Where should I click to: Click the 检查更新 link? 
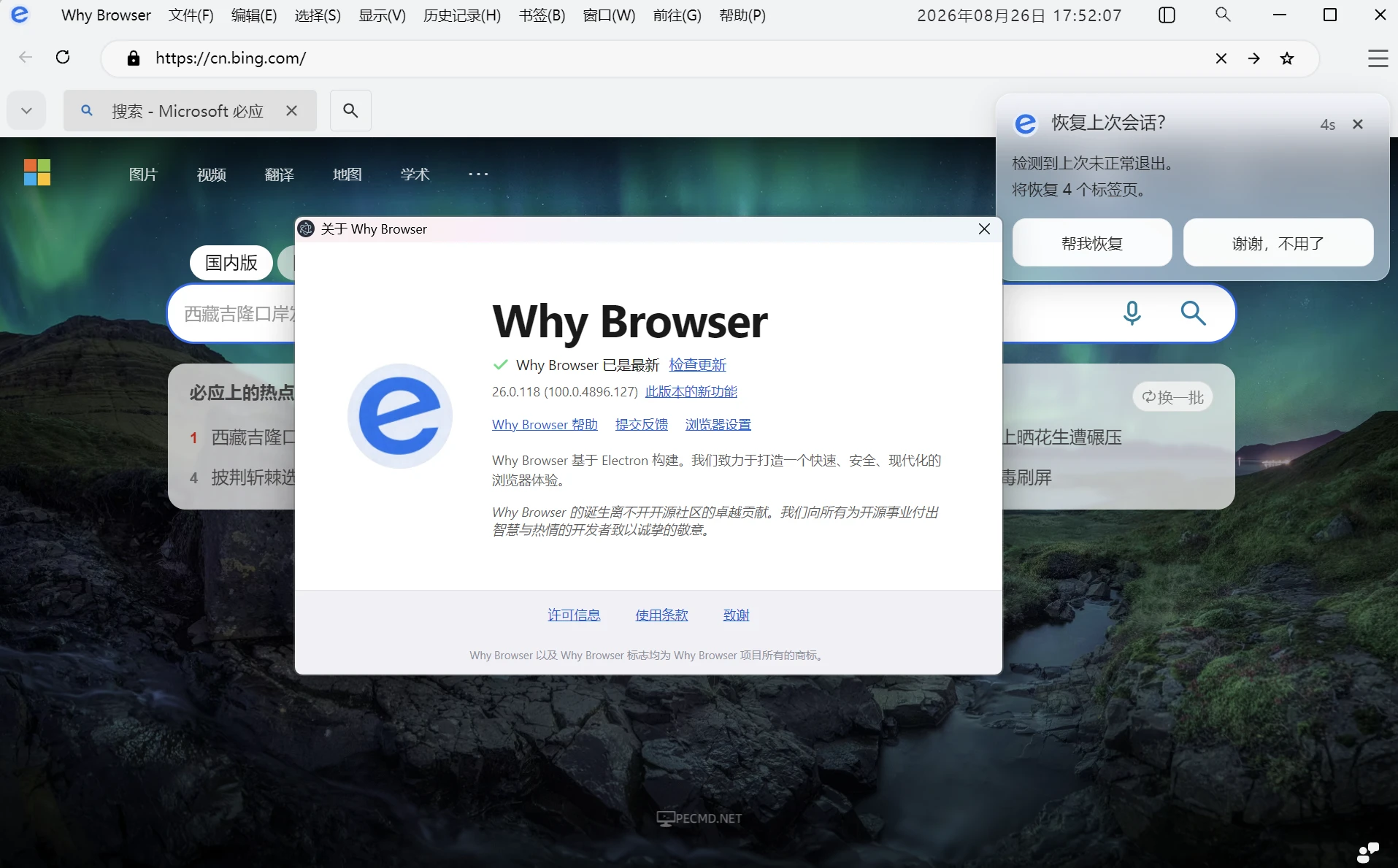(697, 365)
